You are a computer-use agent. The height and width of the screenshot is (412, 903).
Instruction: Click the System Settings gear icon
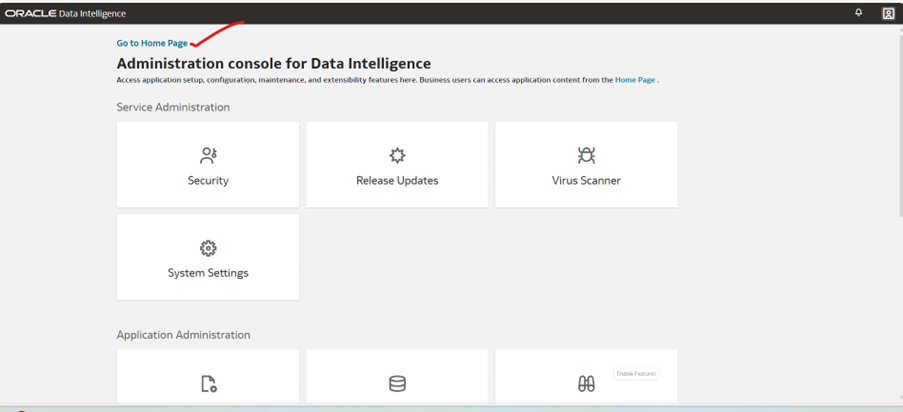[208, 248]
